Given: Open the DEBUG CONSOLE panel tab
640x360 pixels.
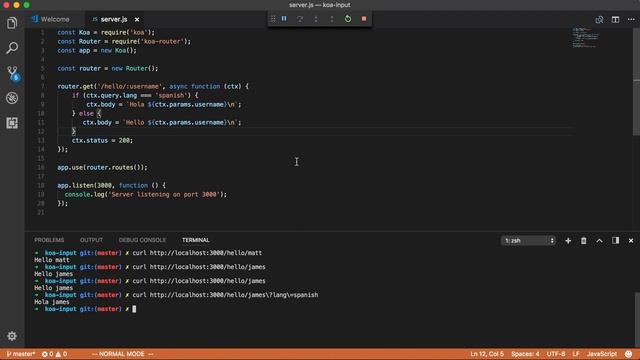Looking at the screenshot, I should coord(142,240).
